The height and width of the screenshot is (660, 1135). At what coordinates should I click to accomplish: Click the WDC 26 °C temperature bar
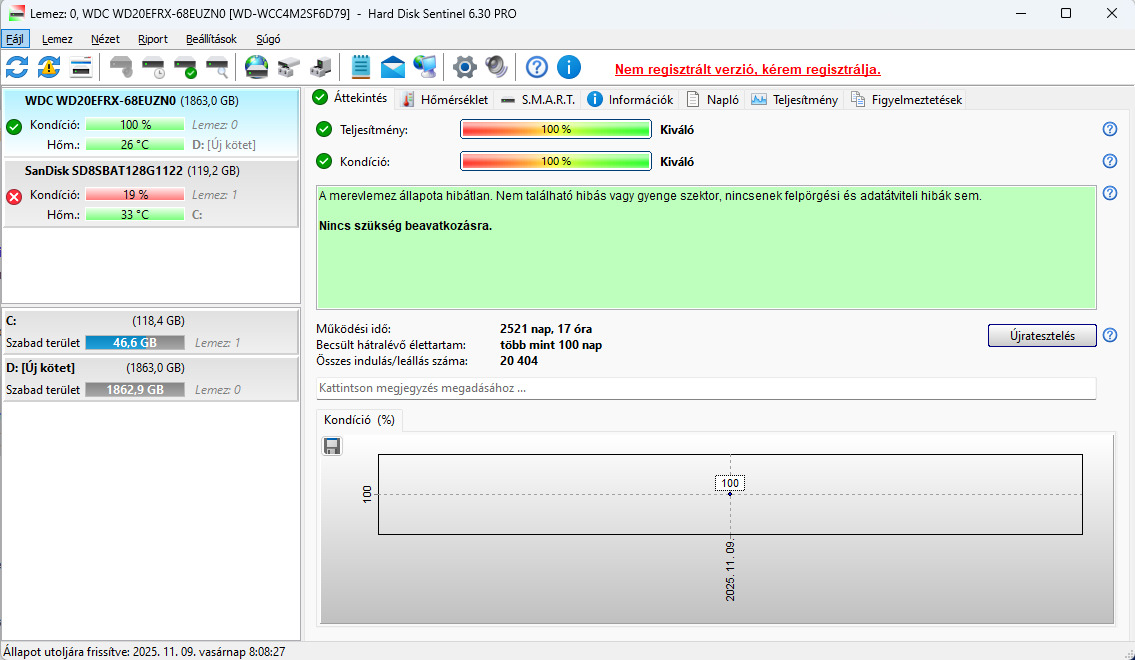point(135,145)
